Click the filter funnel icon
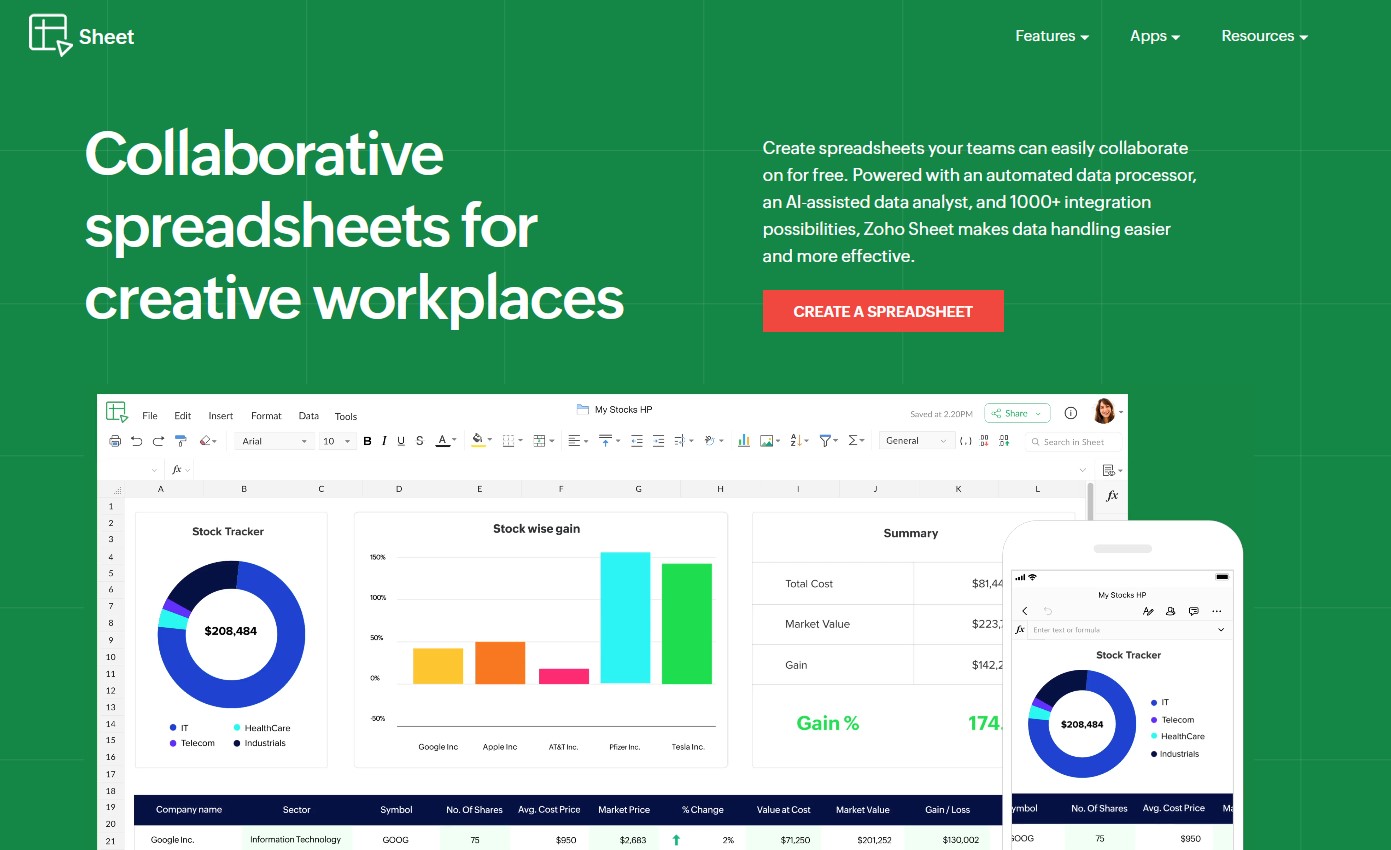1391x850 pixels. (826, 441)
